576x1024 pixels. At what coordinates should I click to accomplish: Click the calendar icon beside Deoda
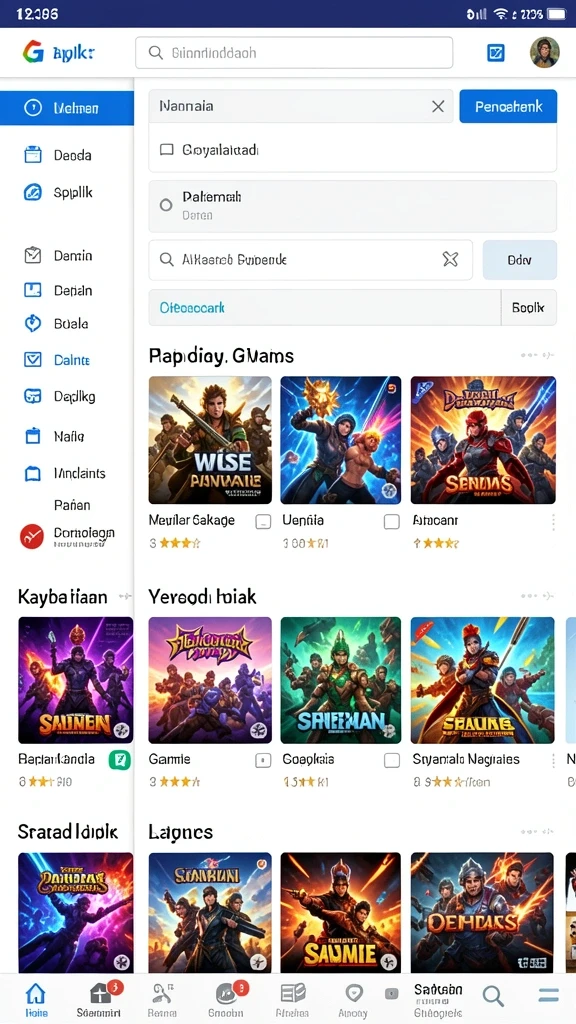[x=33, y=155]
